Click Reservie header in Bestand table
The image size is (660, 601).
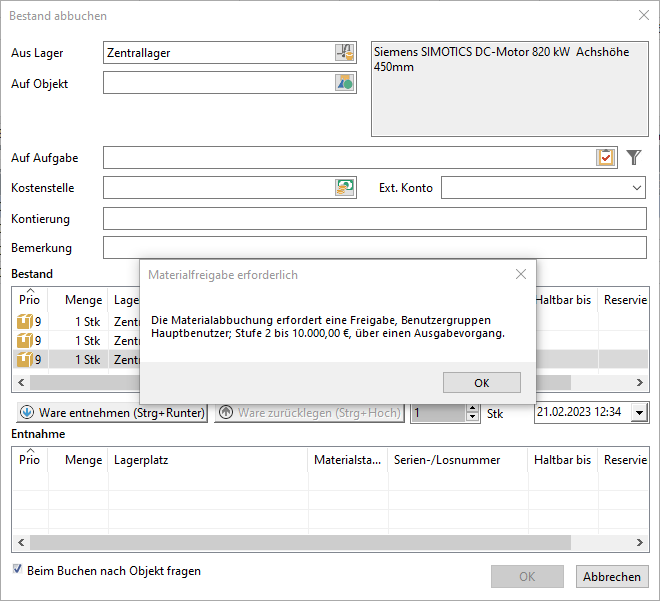click(x=625, y=300)
